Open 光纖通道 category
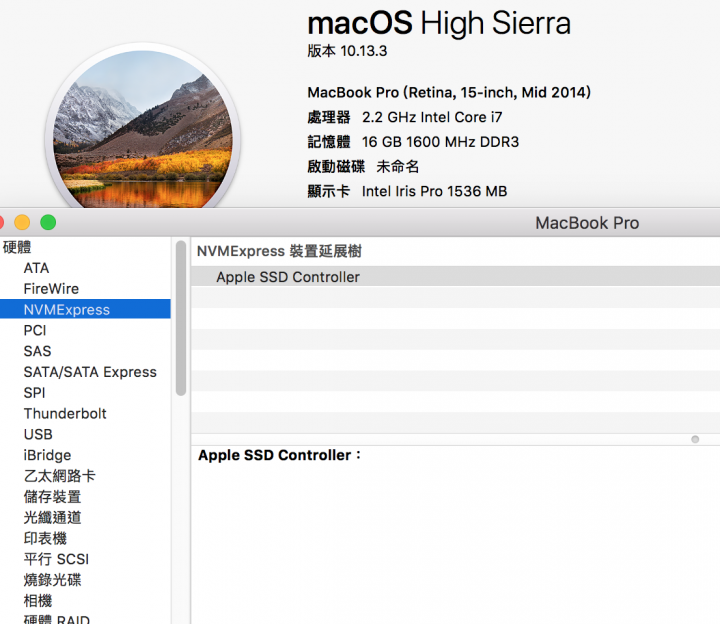Screen dimensions: 720x624 52,517
